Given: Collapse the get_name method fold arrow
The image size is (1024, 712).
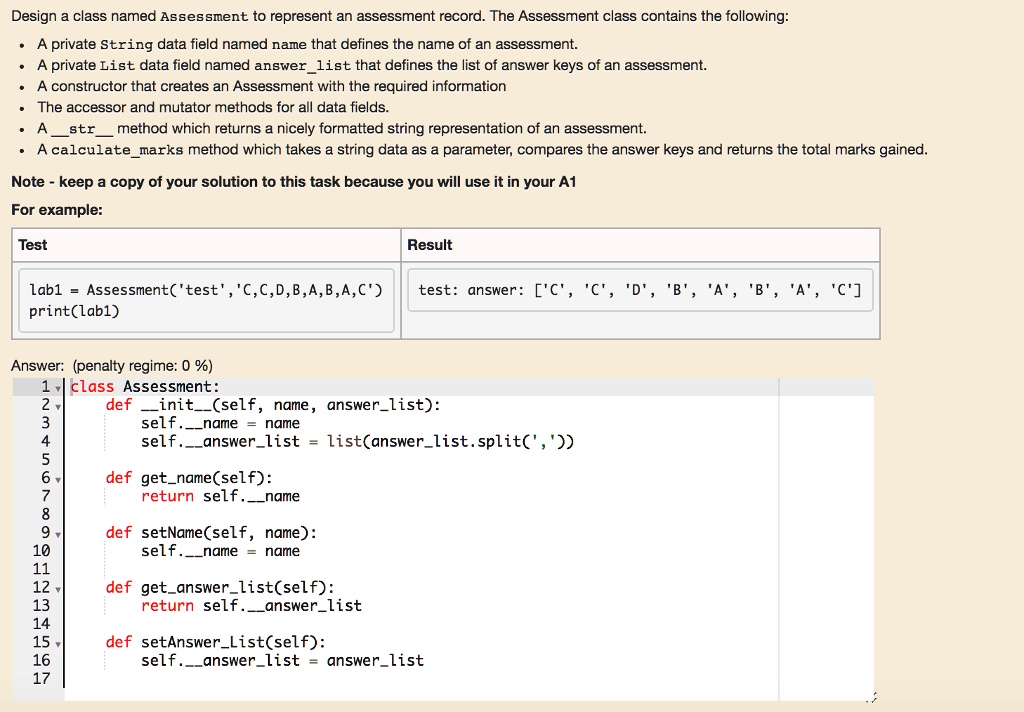Looking at the screenshot, I should 58,480.
